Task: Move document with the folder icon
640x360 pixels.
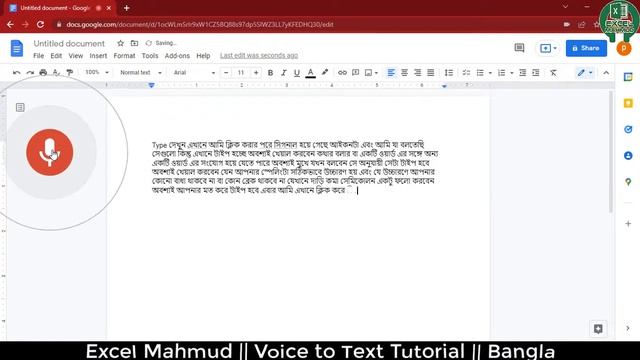Action: tap(134, 43)
